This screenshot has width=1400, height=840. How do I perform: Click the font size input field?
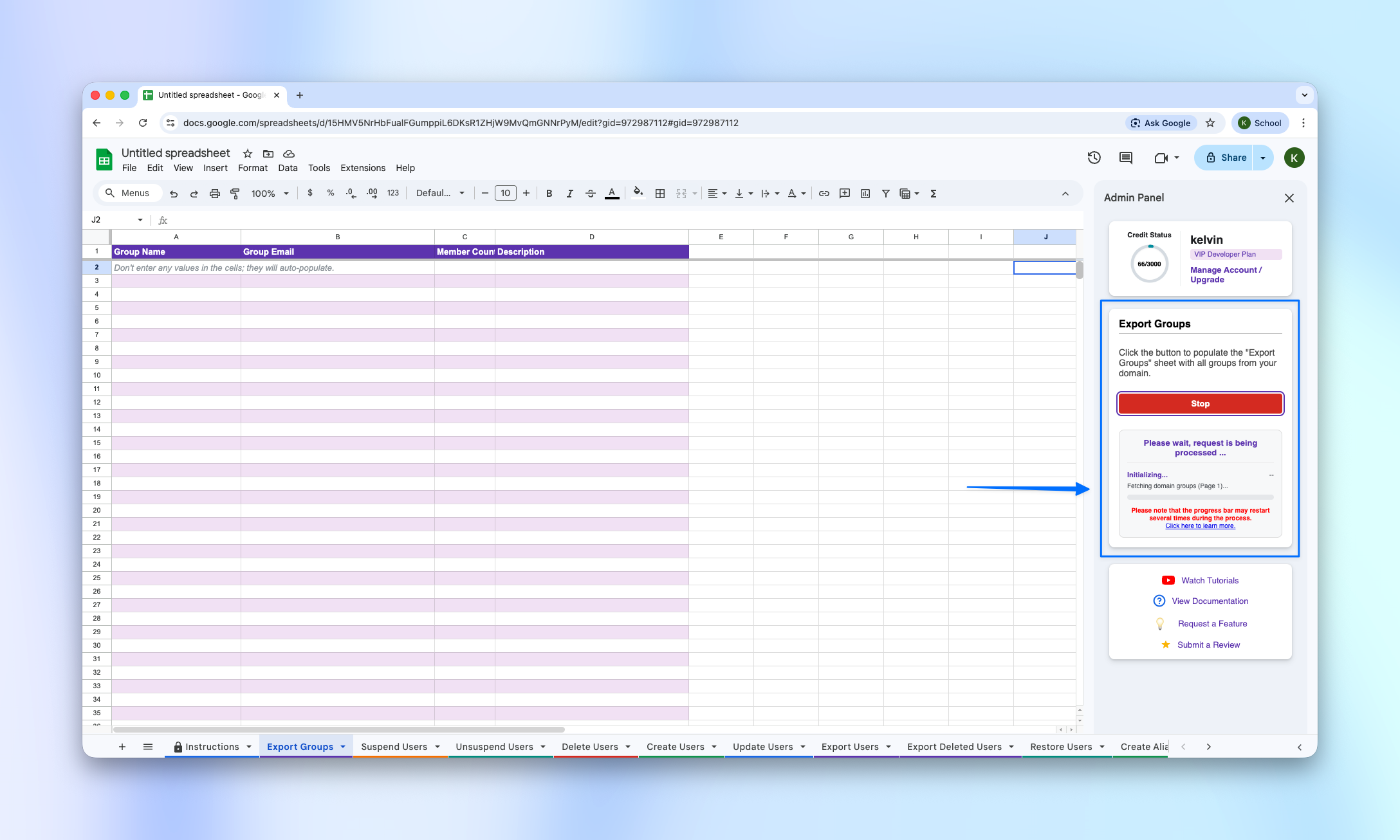pyautogui.click(x=505, y=193)
